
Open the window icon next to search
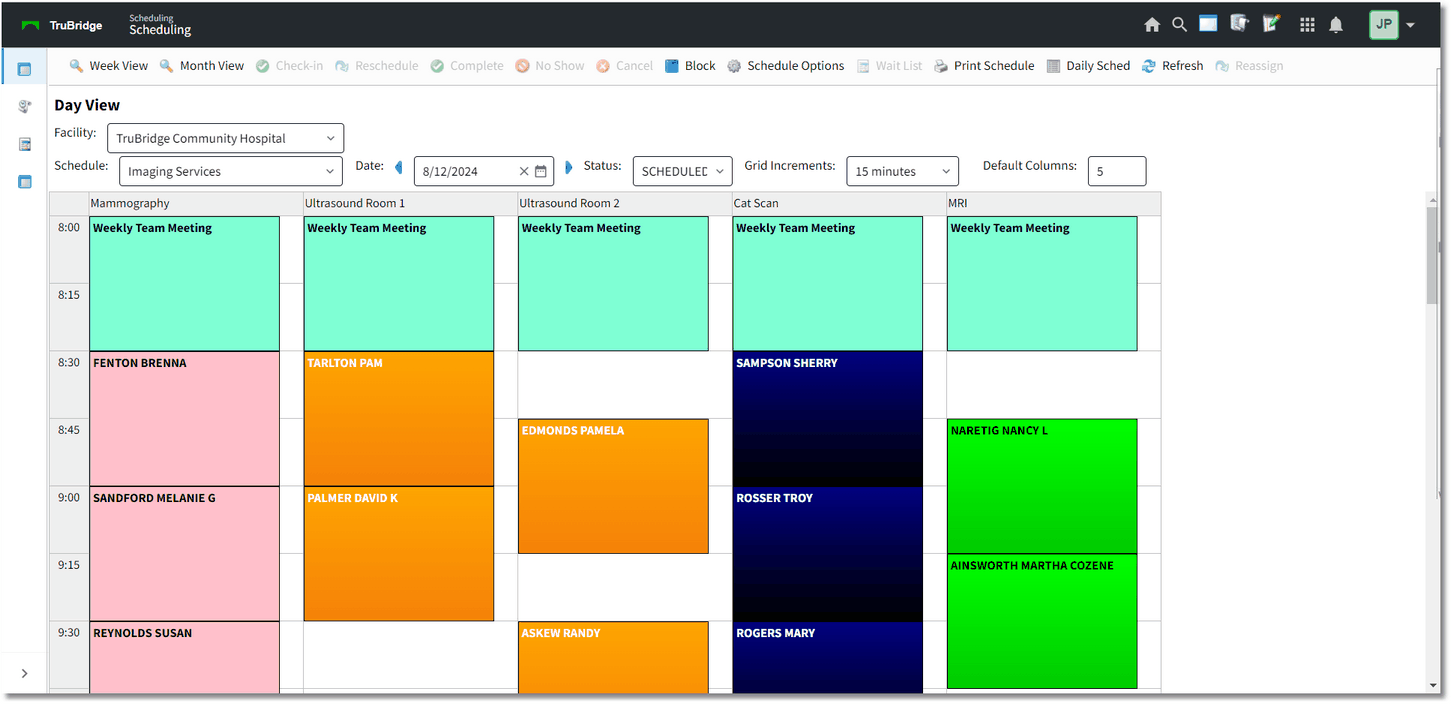pyautogui.click(x=1208, y=24)
